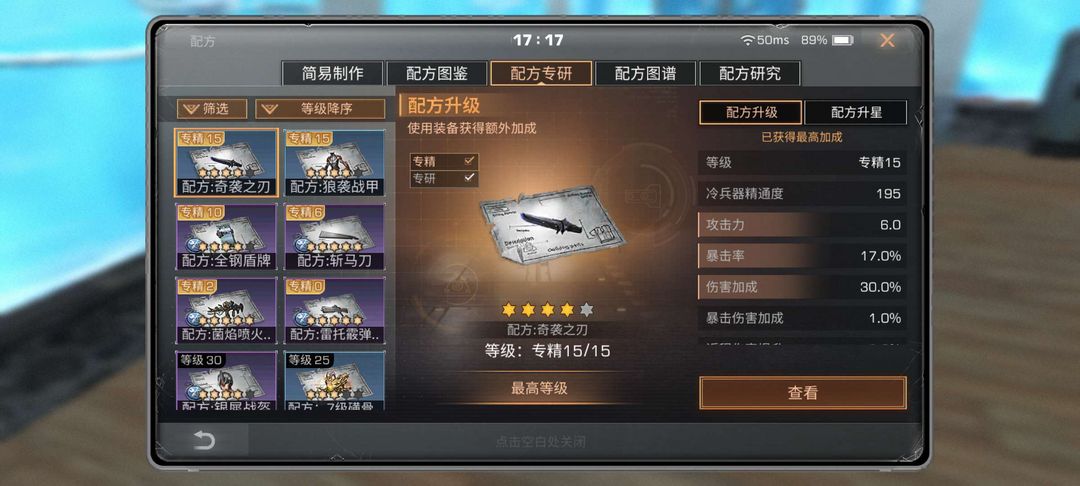Tap the Wi-Fi signal icon in status bar
The height and width of the screenshot is (486, 1080).
(x=748, y=40)
